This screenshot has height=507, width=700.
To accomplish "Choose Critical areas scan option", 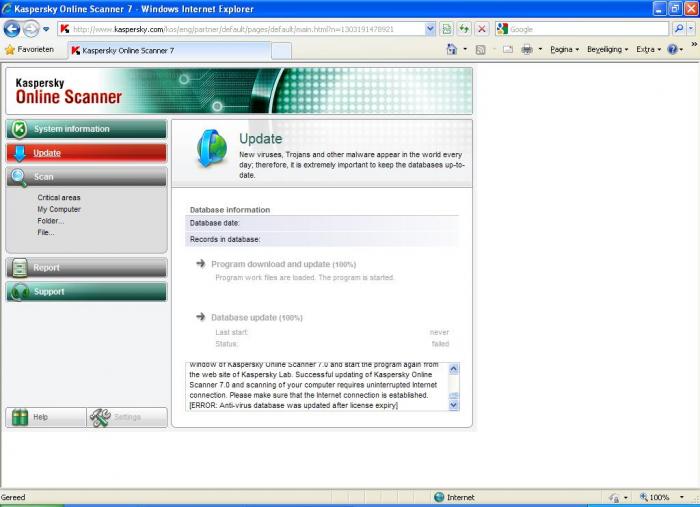I will click(x=59, y=197).
